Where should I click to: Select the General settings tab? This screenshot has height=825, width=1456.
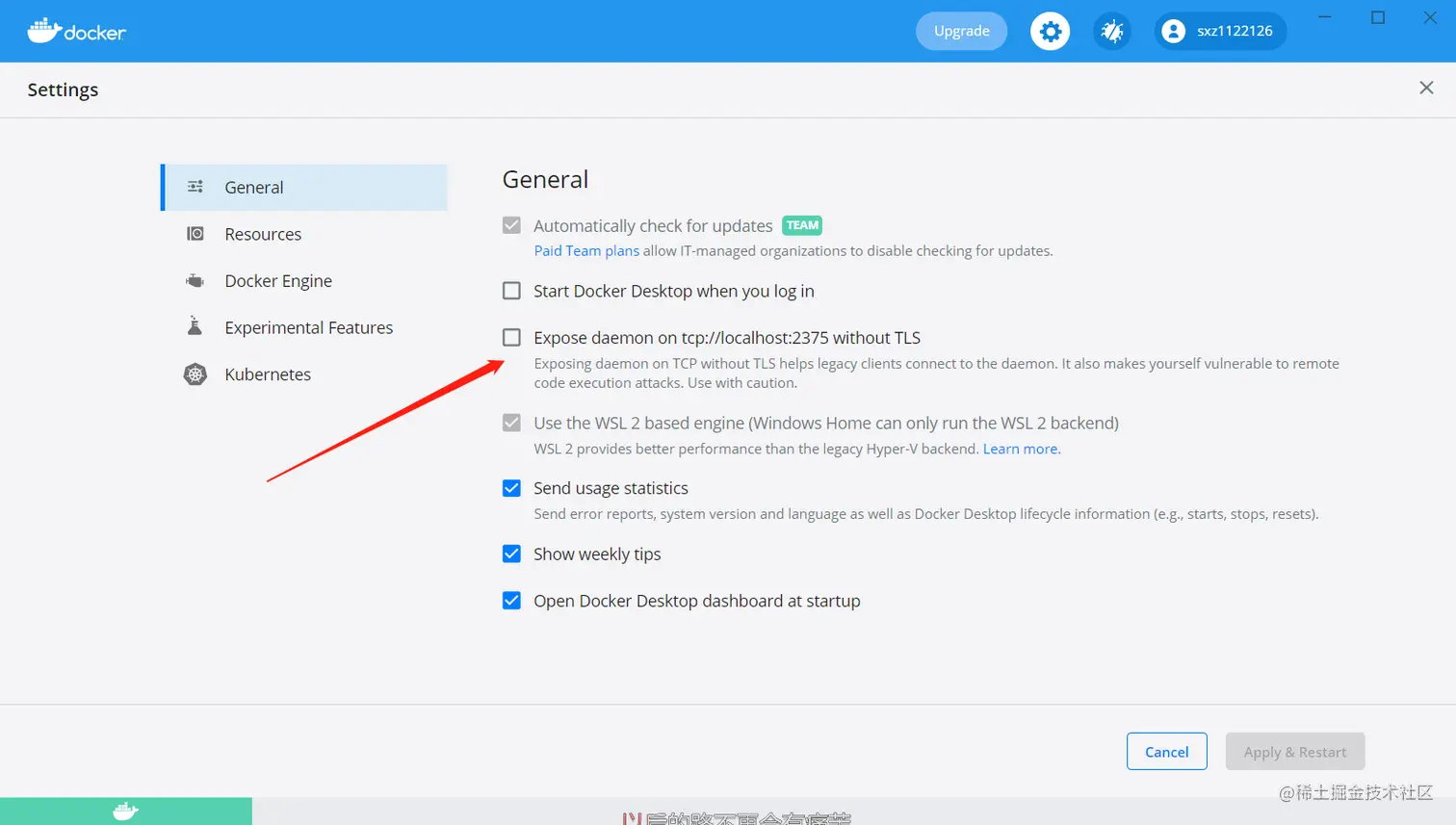(304, 187)
